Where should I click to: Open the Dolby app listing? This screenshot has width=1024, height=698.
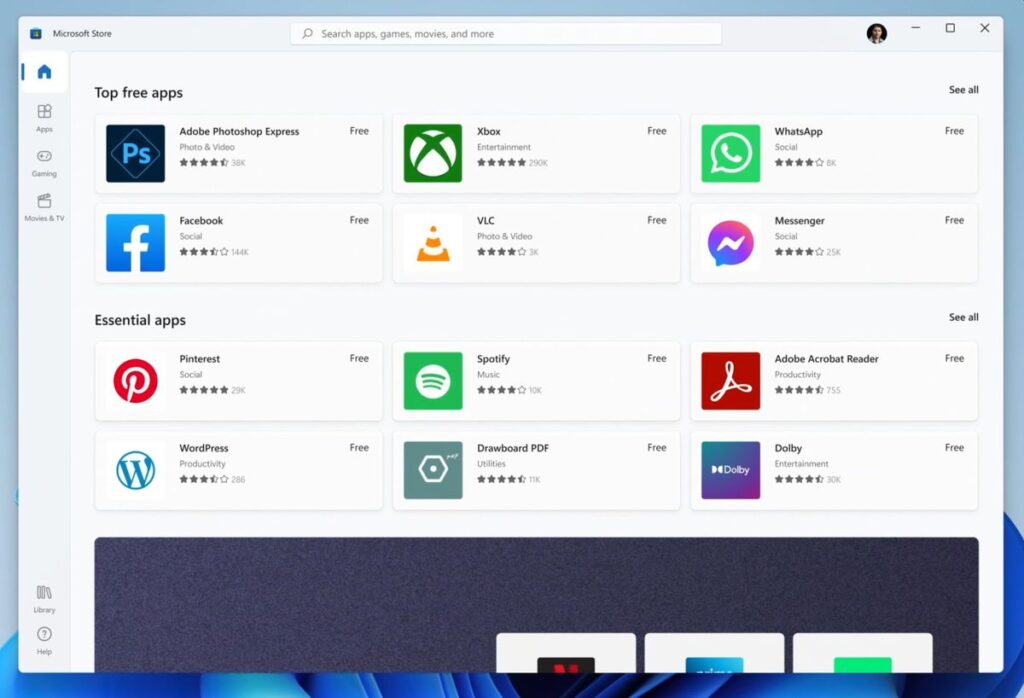tap(835, 470)
